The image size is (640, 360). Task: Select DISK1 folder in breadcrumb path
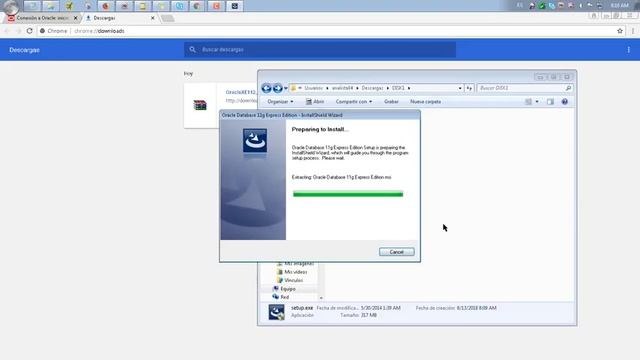point(398,88)
